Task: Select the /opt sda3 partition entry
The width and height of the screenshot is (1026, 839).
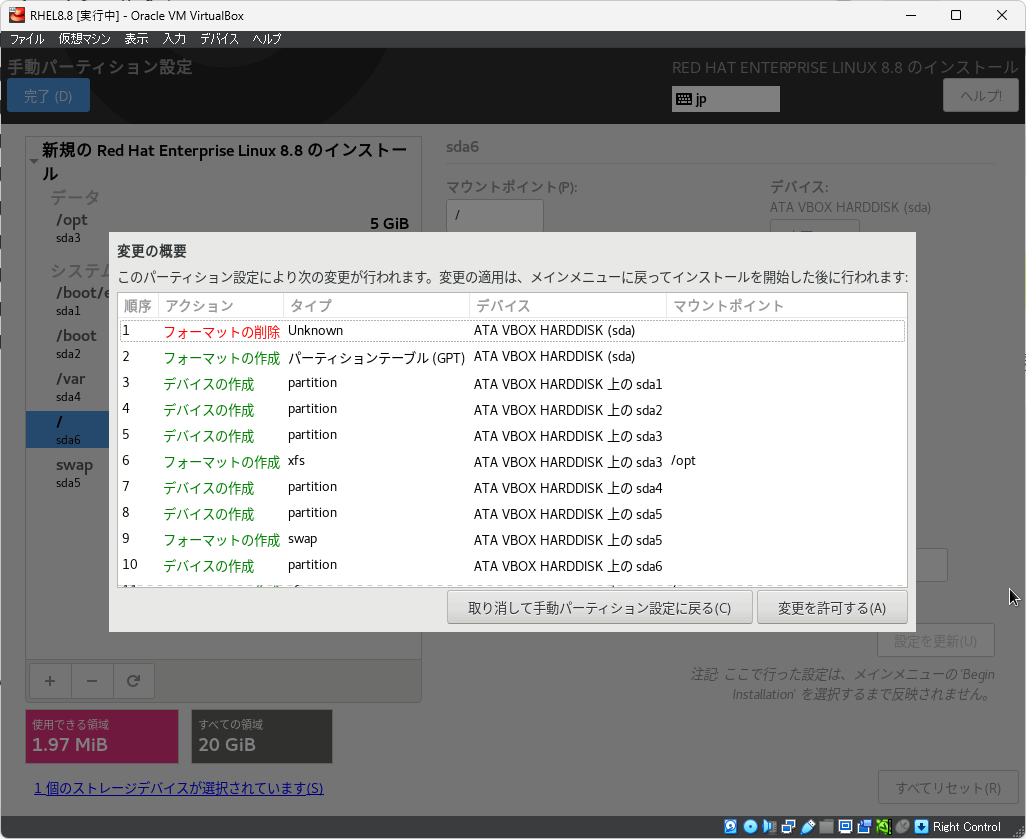Action: tap(222, 228)
